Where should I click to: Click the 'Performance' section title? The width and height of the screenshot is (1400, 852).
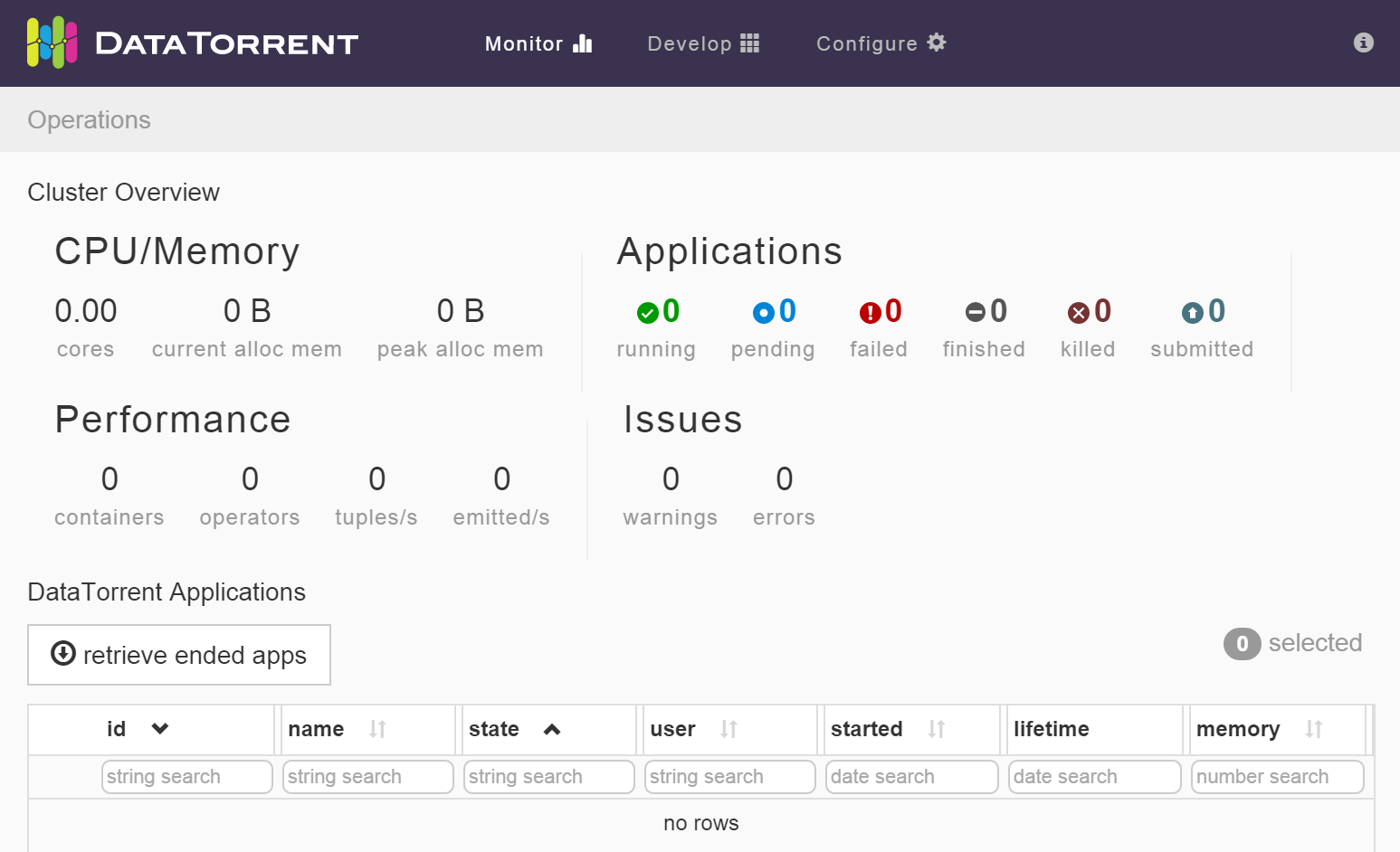(x=173, y=420)
